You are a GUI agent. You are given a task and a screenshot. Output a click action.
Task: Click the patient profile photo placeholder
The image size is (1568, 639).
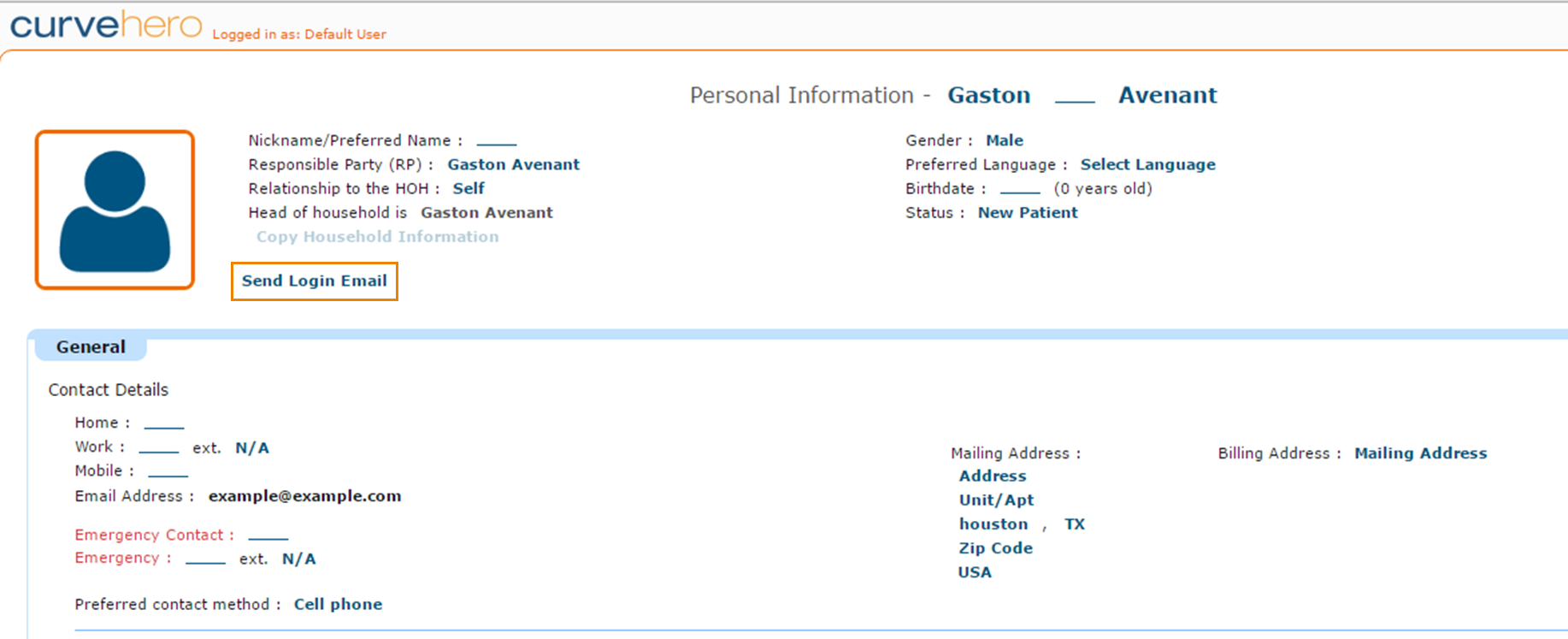click(x=115, y=210)
